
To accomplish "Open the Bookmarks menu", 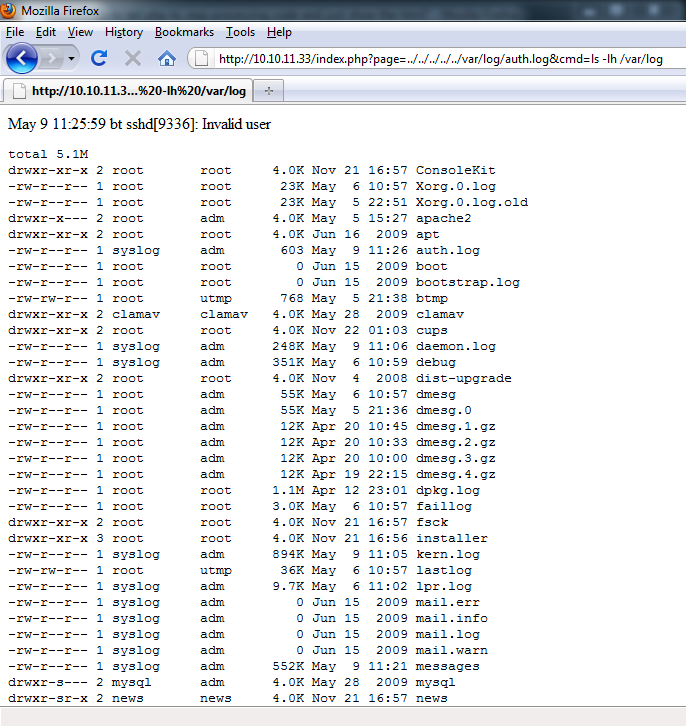I will (184, 32).
